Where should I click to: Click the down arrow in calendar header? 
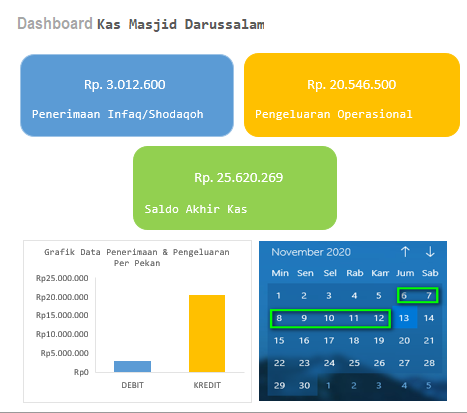[430, 252]
